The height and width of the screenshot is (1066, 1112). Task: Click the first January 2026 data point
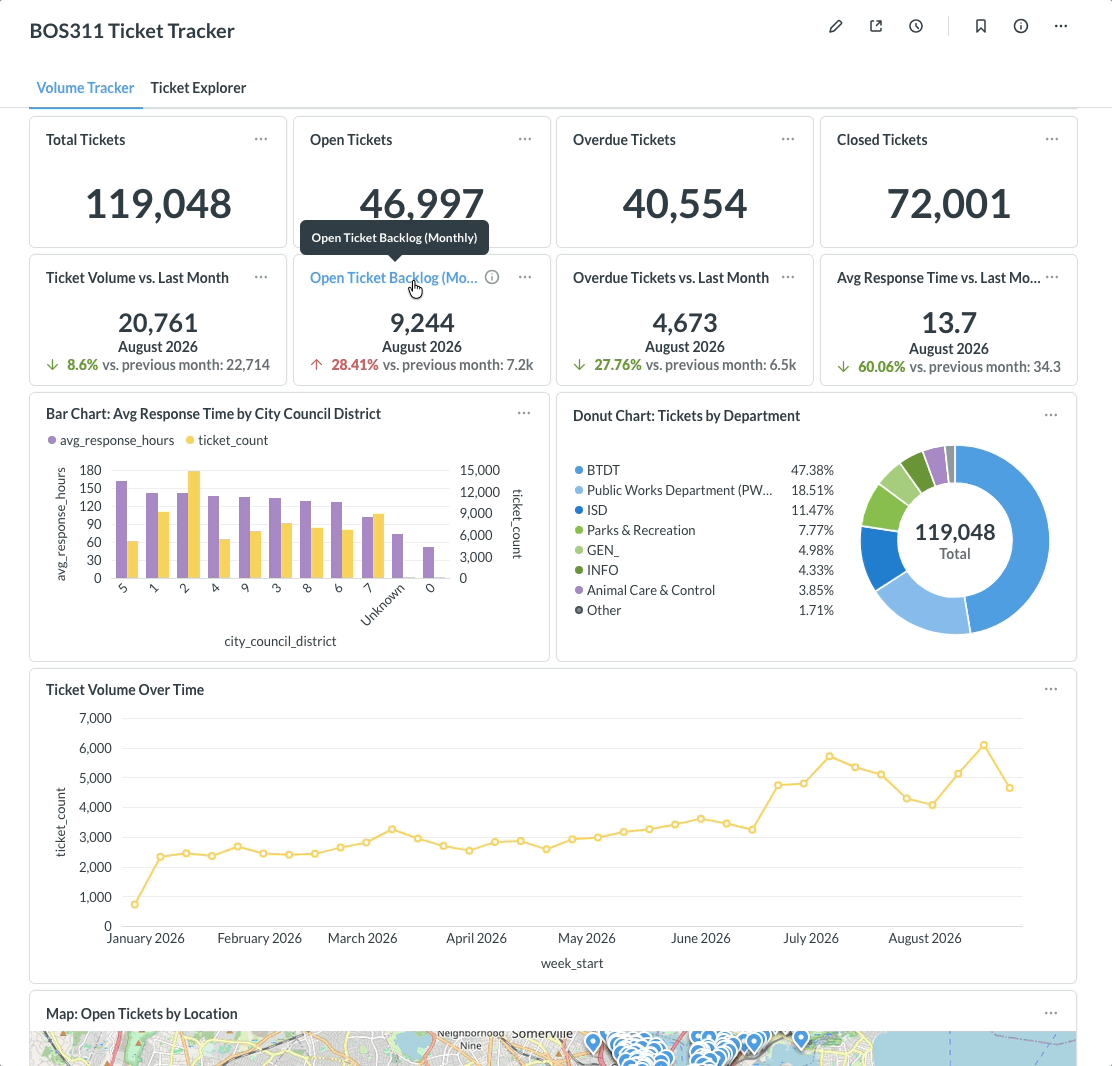pyautogui.click(x=135, y=904)
